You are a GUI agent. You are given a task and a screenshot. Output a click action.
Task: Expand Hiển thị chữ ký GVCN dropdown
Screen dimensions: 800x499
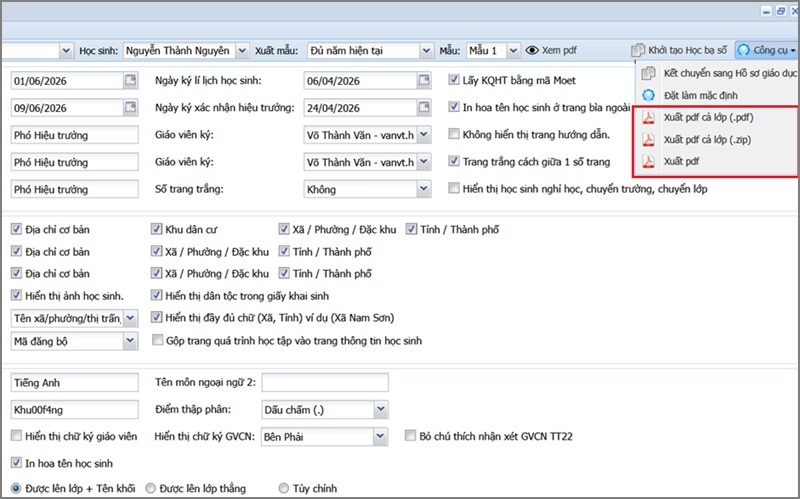[380, 436]
